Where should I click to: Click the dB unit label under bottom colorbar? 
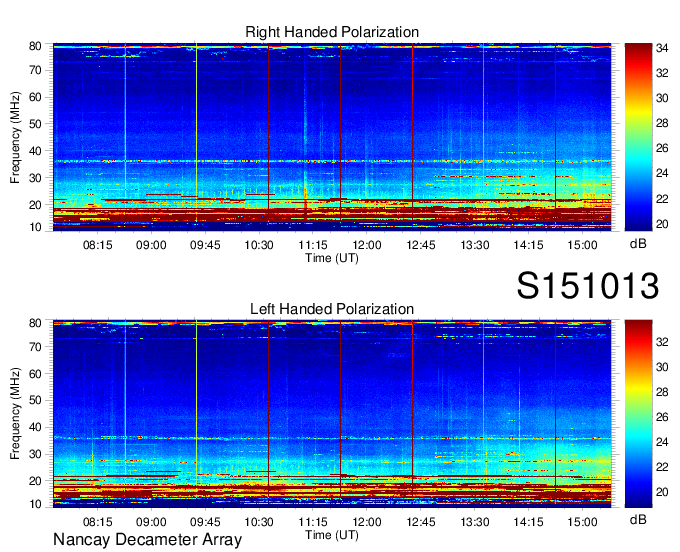pyautogui.click(x=638, y=520)
